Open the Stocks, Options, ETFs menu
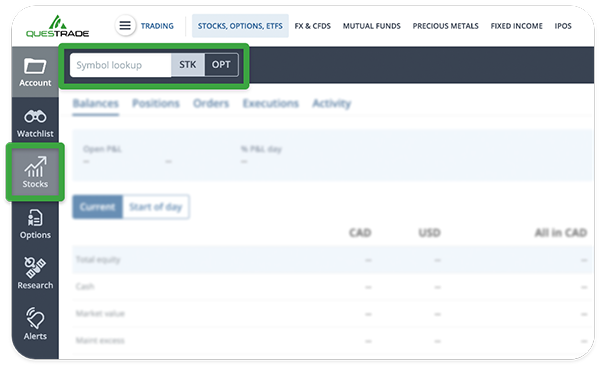600x365 pixels. pos(240,26)
